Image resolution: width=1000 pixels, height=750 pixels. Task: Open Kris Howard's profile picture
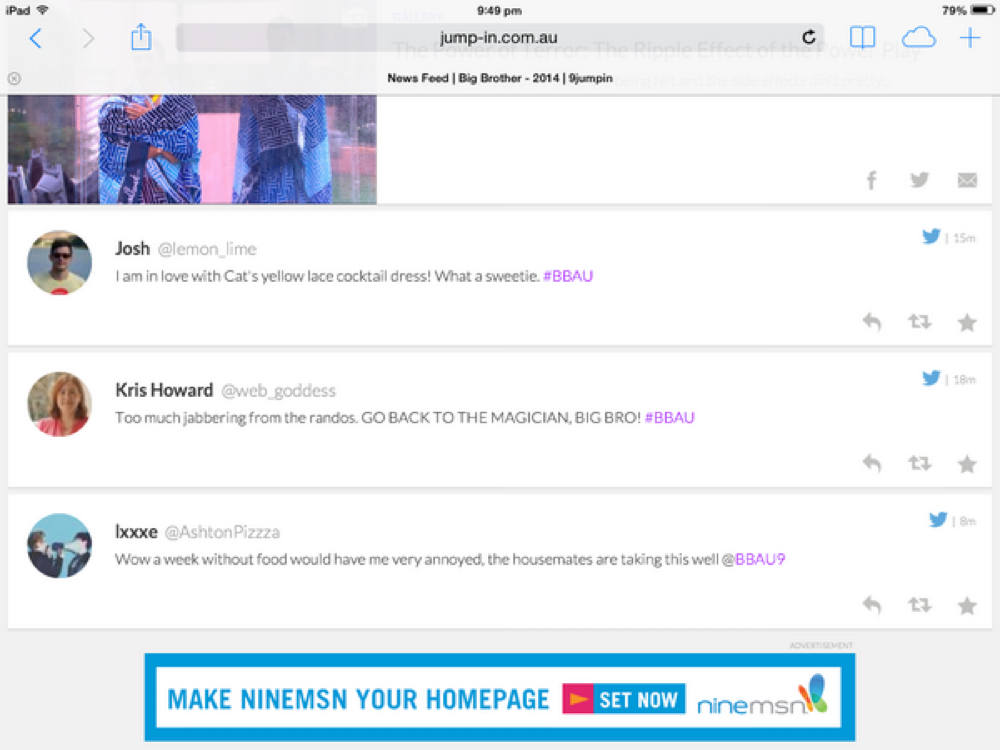tap(59, 404)
